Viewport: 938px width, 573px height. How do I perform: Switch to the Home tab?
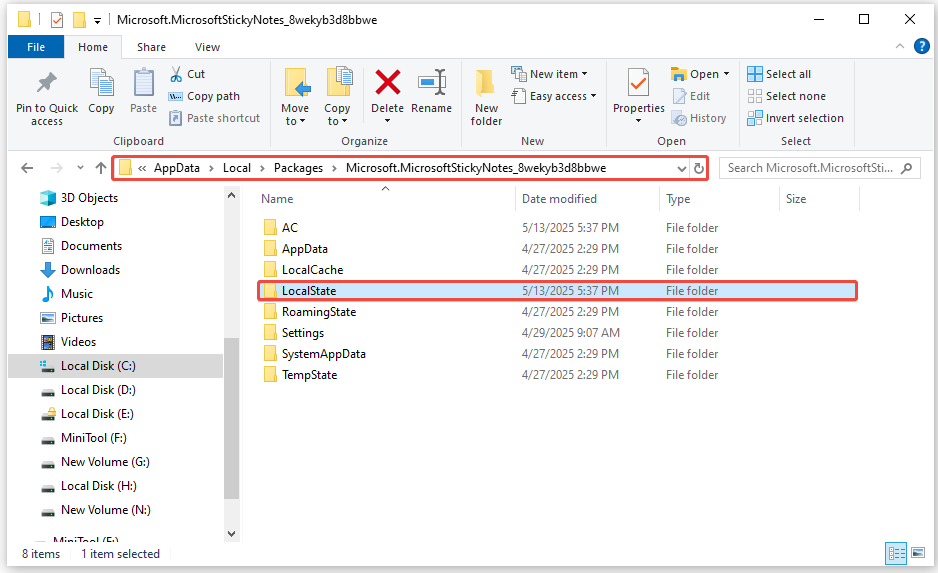[93, 47]
